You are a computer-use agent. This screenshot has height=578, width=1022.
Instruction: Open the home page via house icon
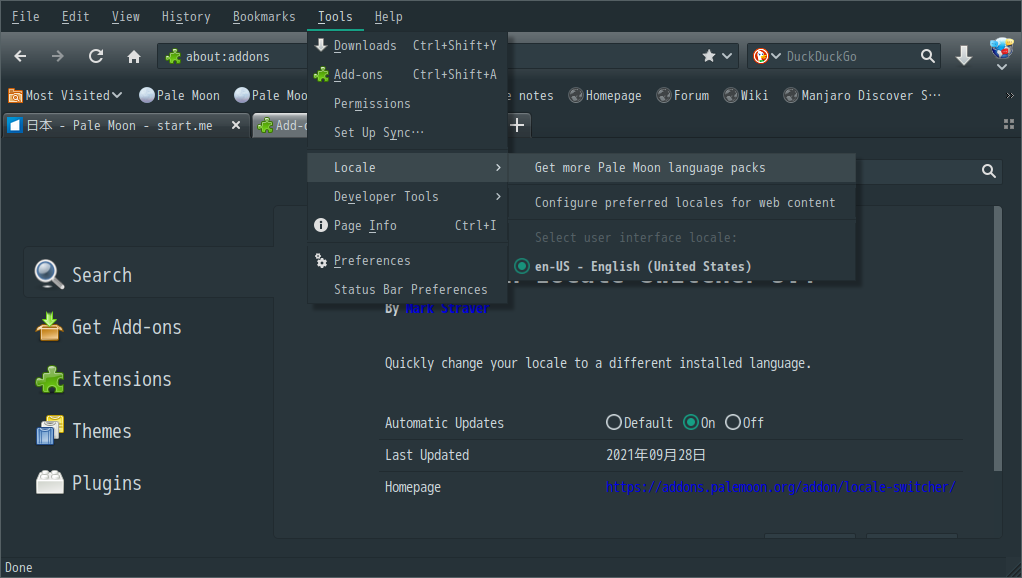click(x=134, y=57)
